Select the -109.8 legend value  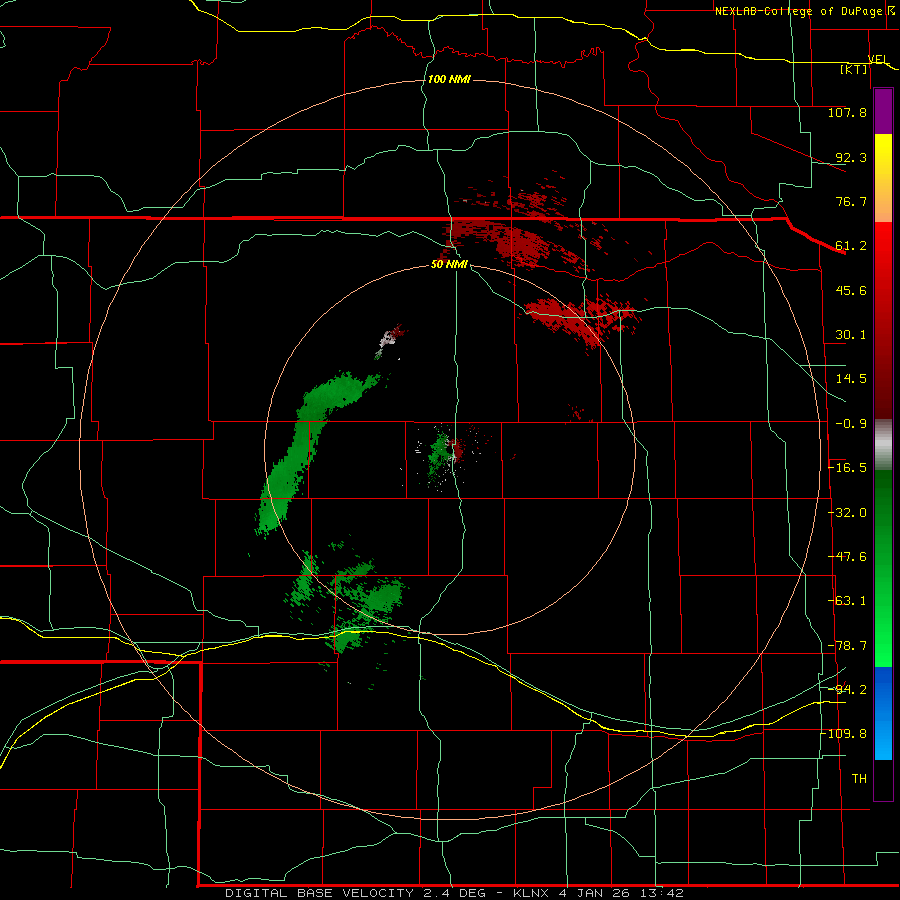tap(844, 734)
